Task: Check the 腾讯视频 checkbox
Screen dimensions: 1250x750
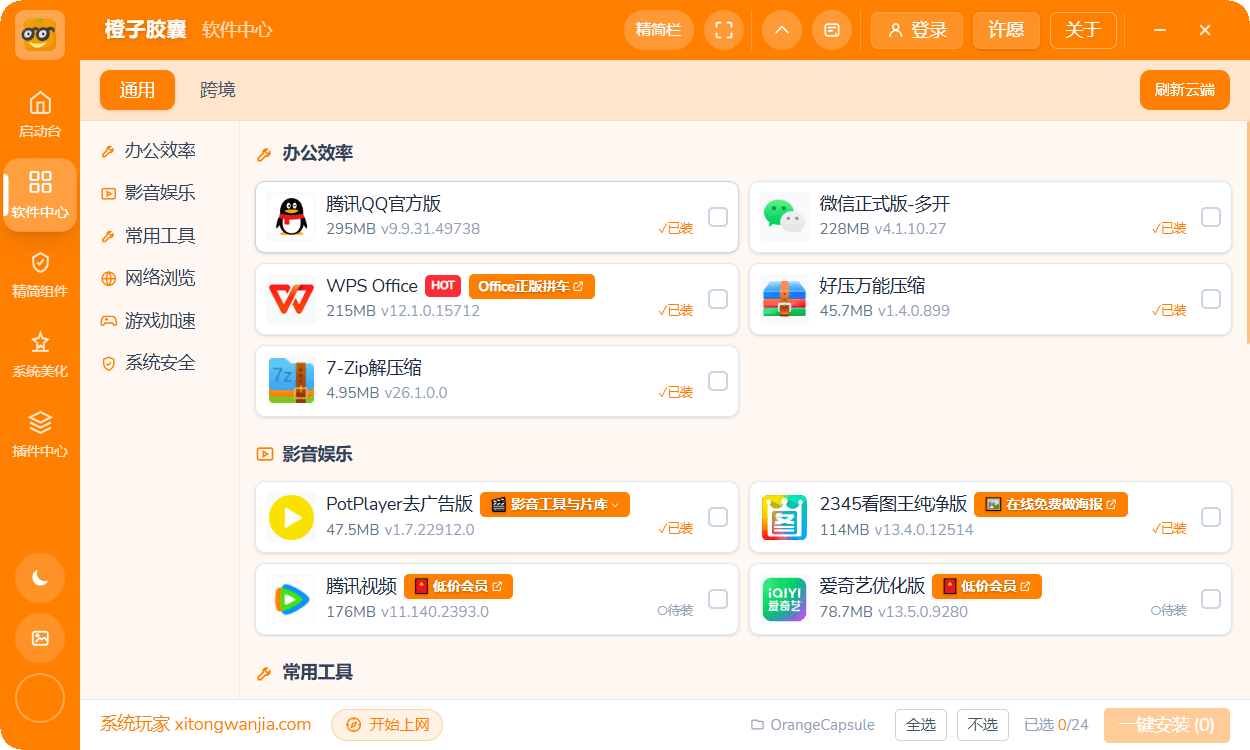Action: [718, 598]
